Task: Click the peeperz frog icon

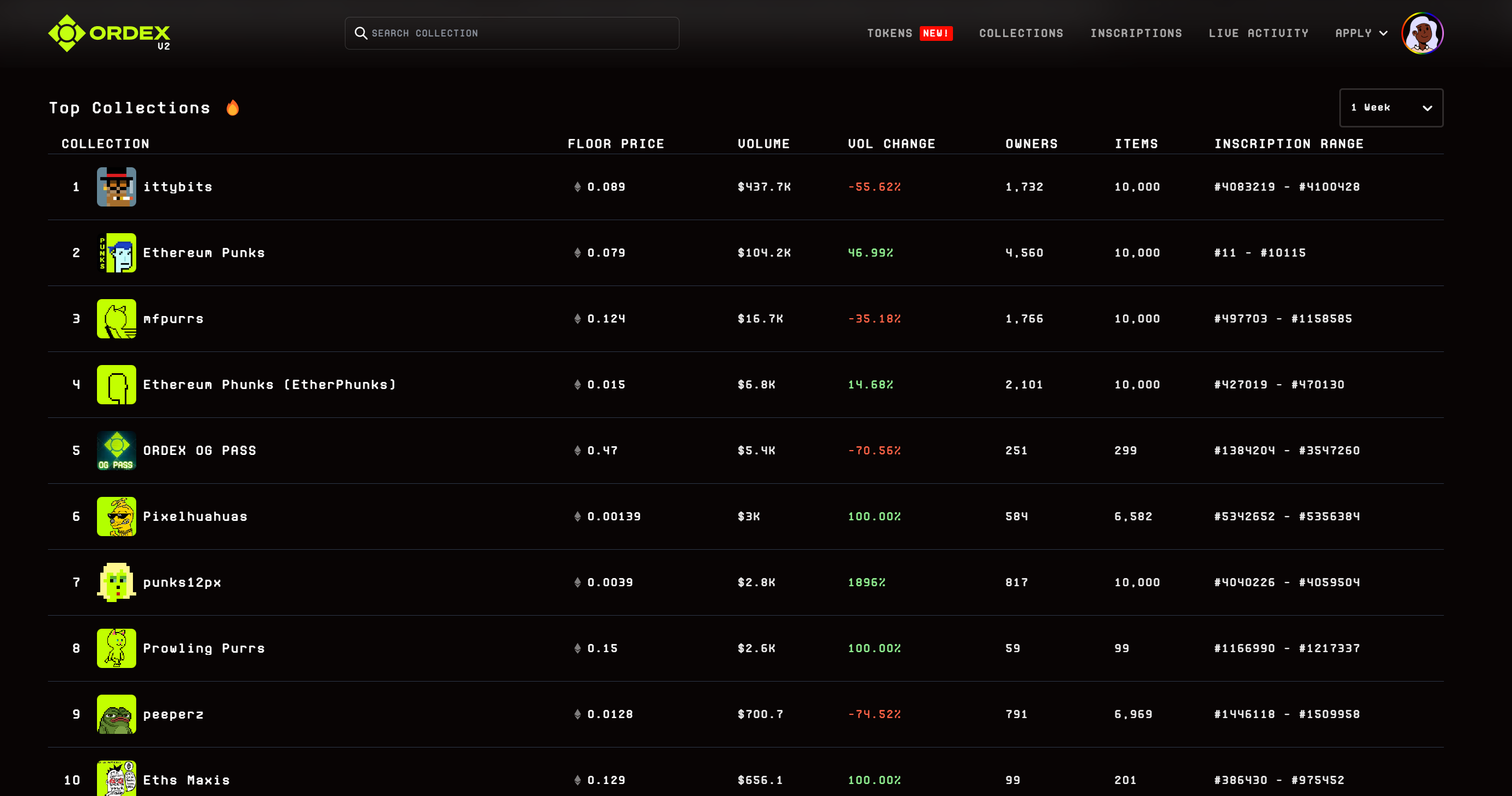Action: click(x=116, y=714)
